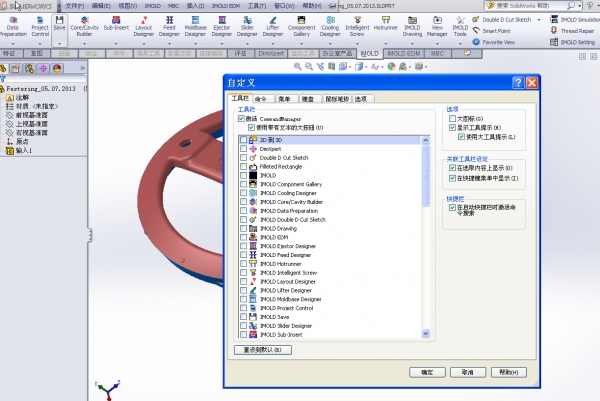The height and width of the screenshot is (401, 600).
Task: Open Project Control in the IMOLD ribbon
Action: (40, 26)
